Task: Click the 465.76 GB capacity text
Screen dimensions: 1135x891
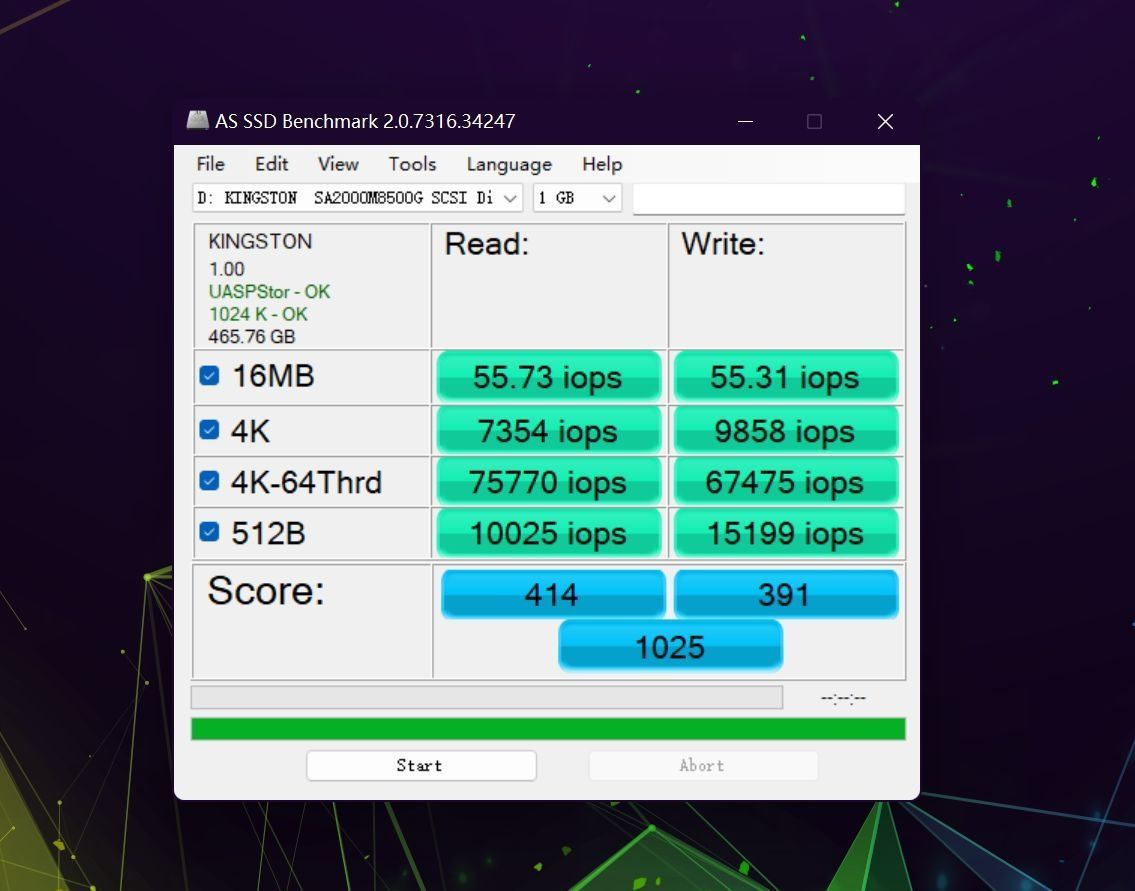Action: [x=252, y=337]
